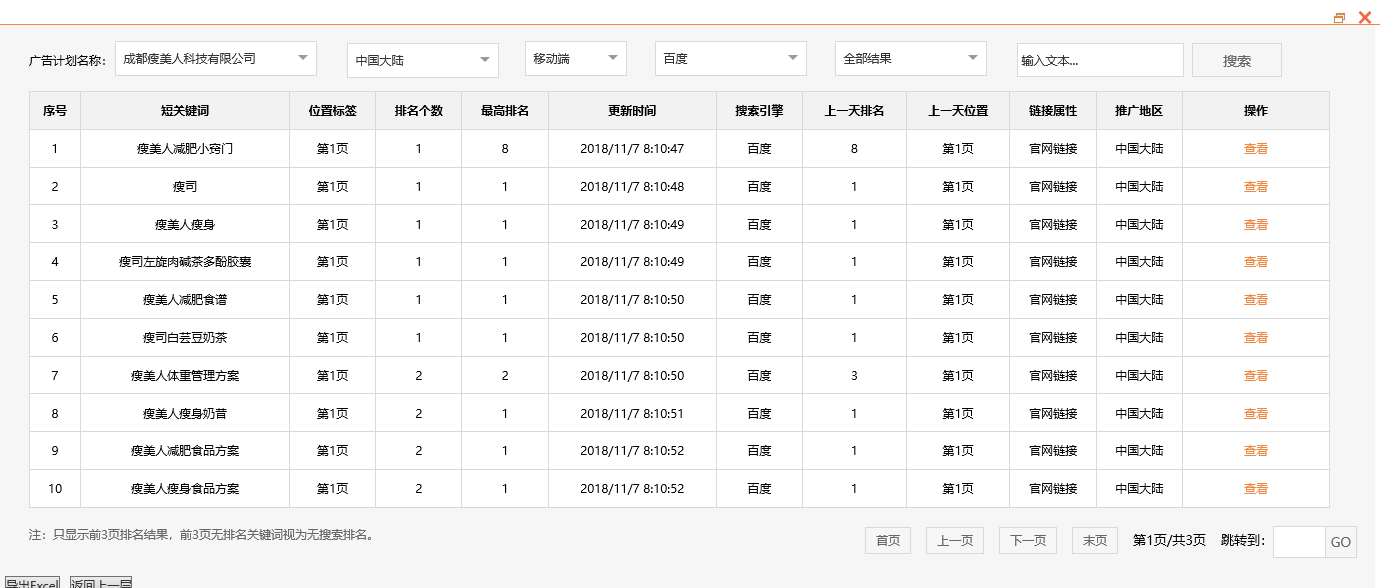Viewport: 1380px width, 588px height.
Task: View details for keyword 瘦美人减肥小窍门
Action: pos(1255,148)
